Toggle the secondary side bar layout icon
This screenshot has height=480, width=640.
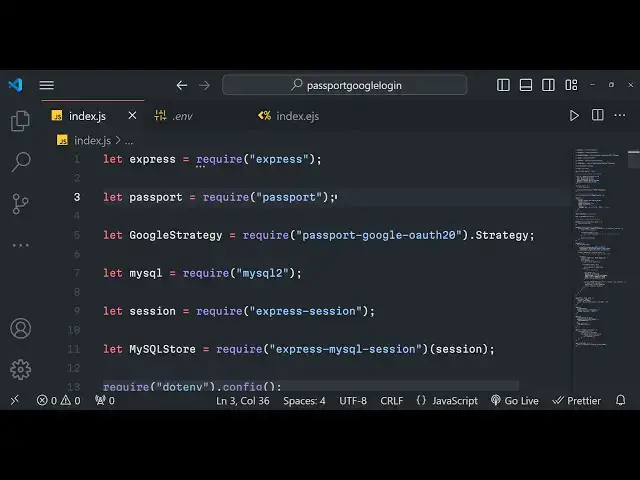point(548,85)
